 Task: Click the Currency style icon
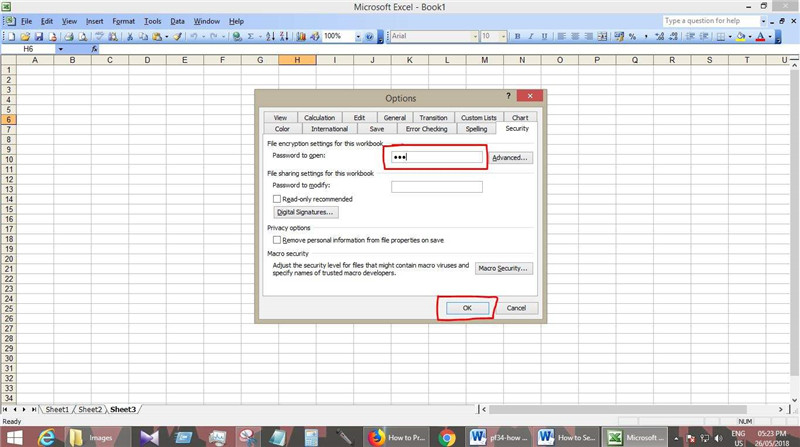[x=619, y=36]
